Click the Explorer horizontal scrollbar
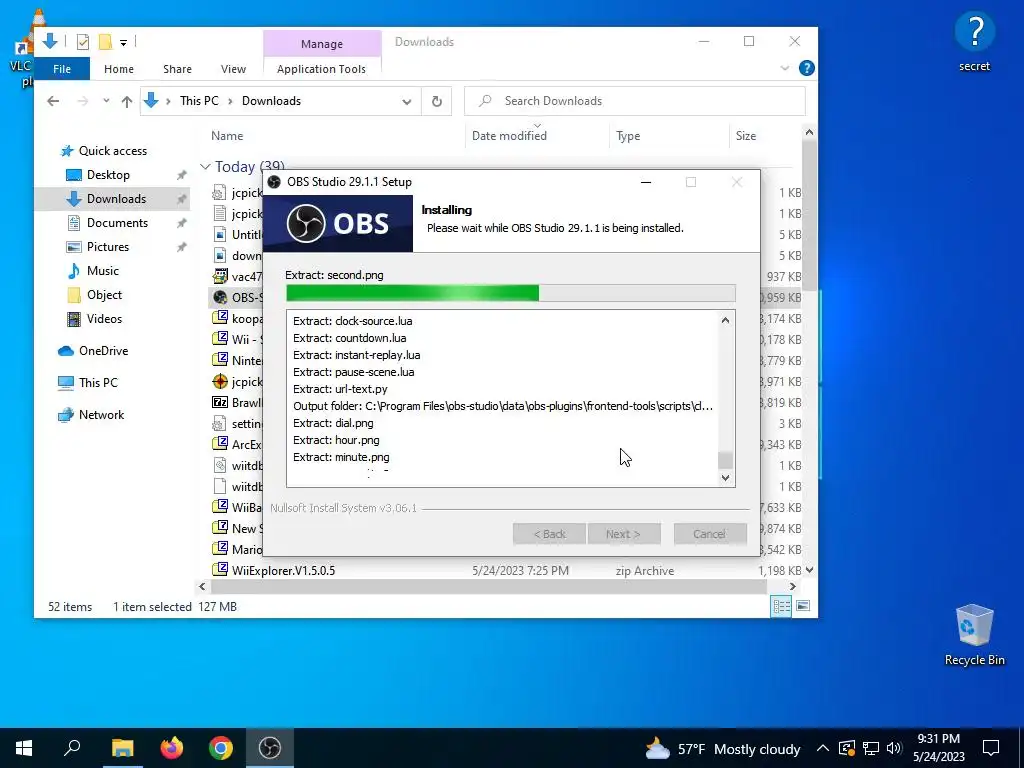Viewport: 1024px width, 768px height. point(488,586)
